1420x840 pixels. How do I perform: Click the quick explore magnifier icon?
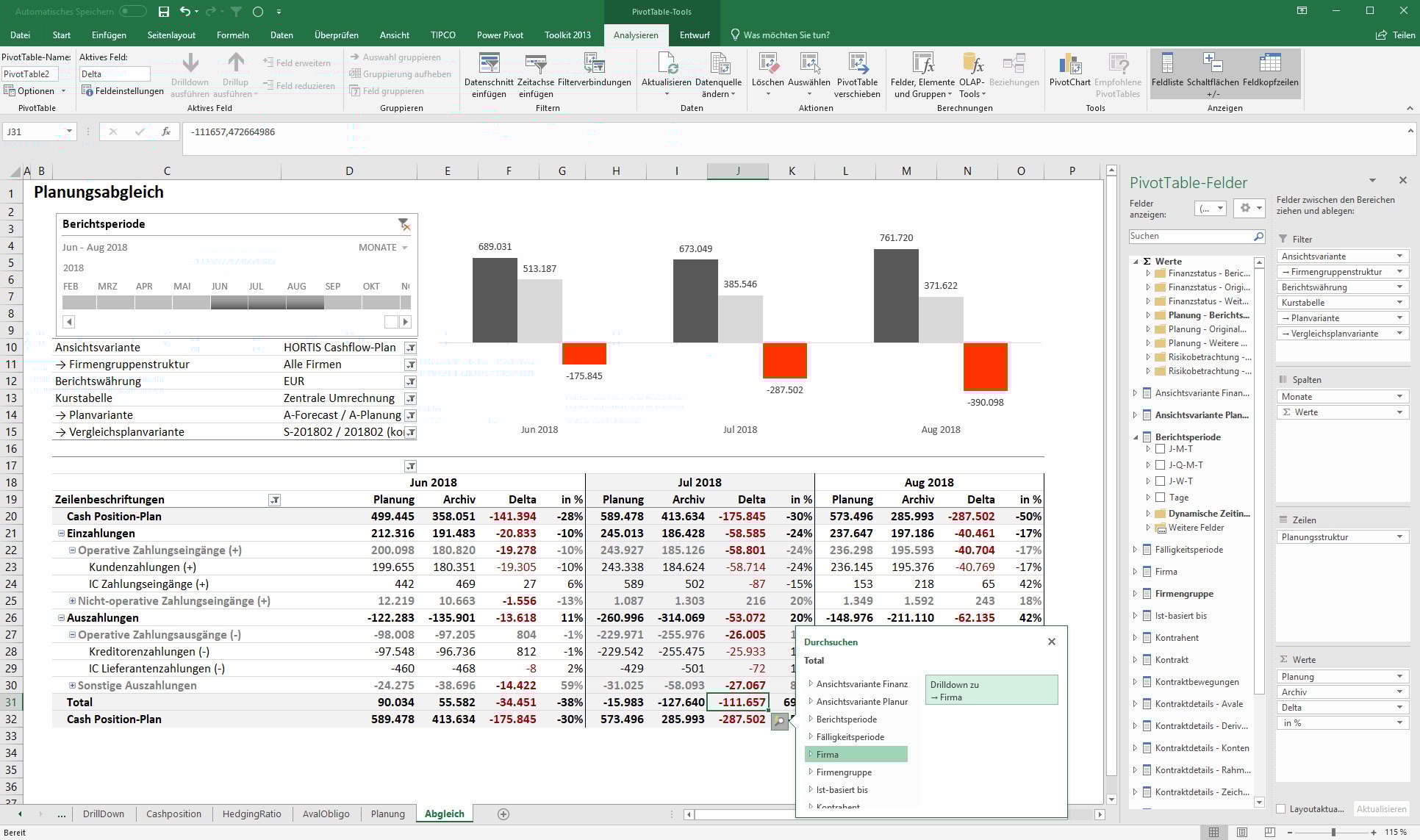click(x=779, y=722)
